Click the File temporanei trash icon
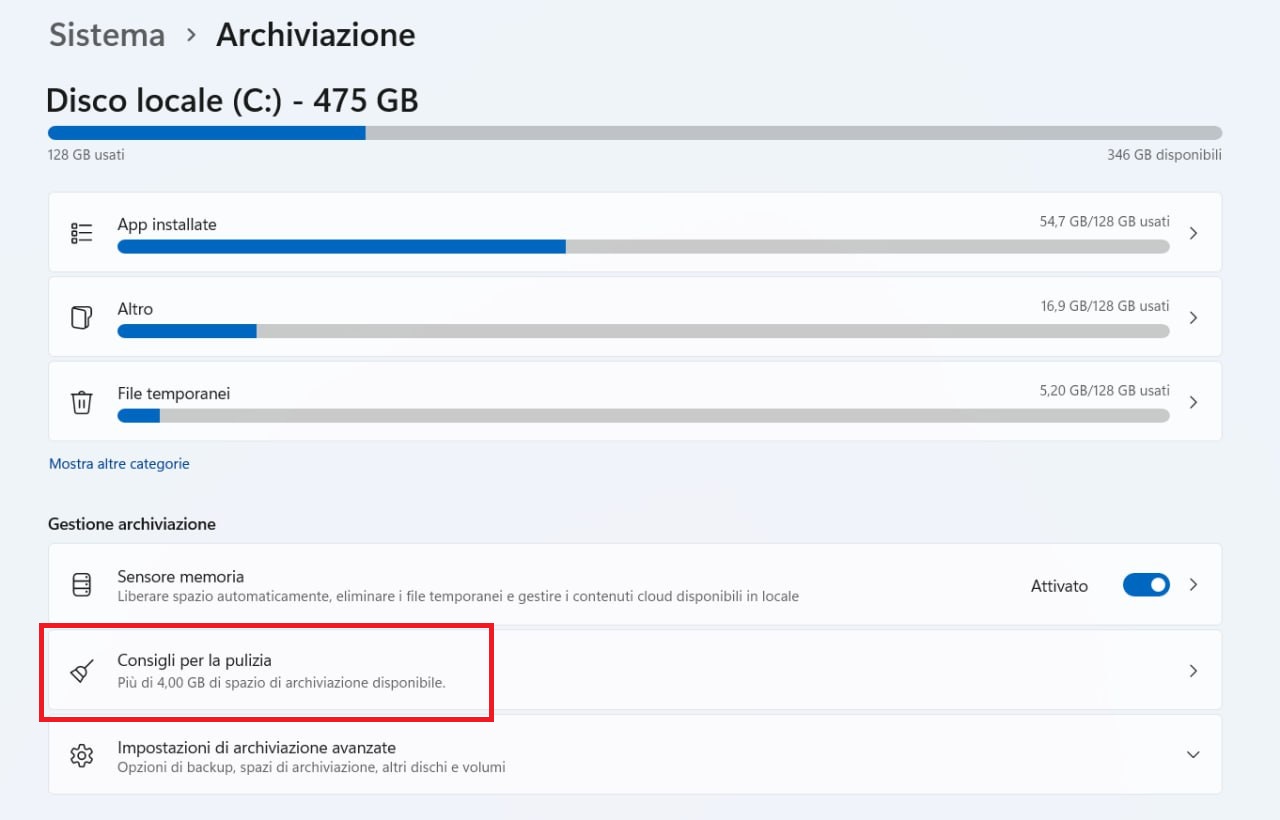Viewport: 1280px width, 820px height. pos(81,402)
